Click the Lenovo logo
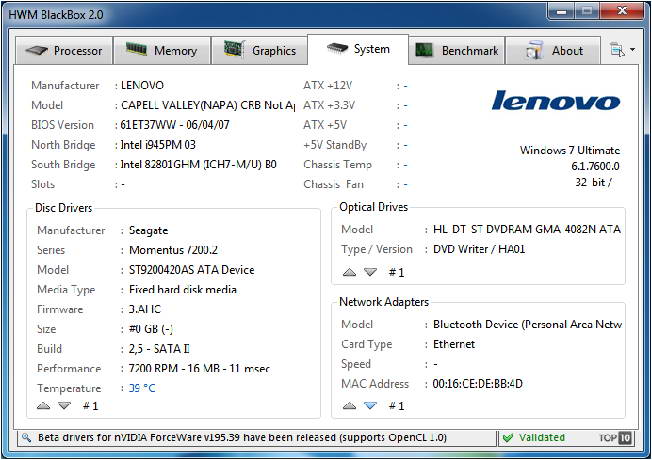 pos(556,101)
